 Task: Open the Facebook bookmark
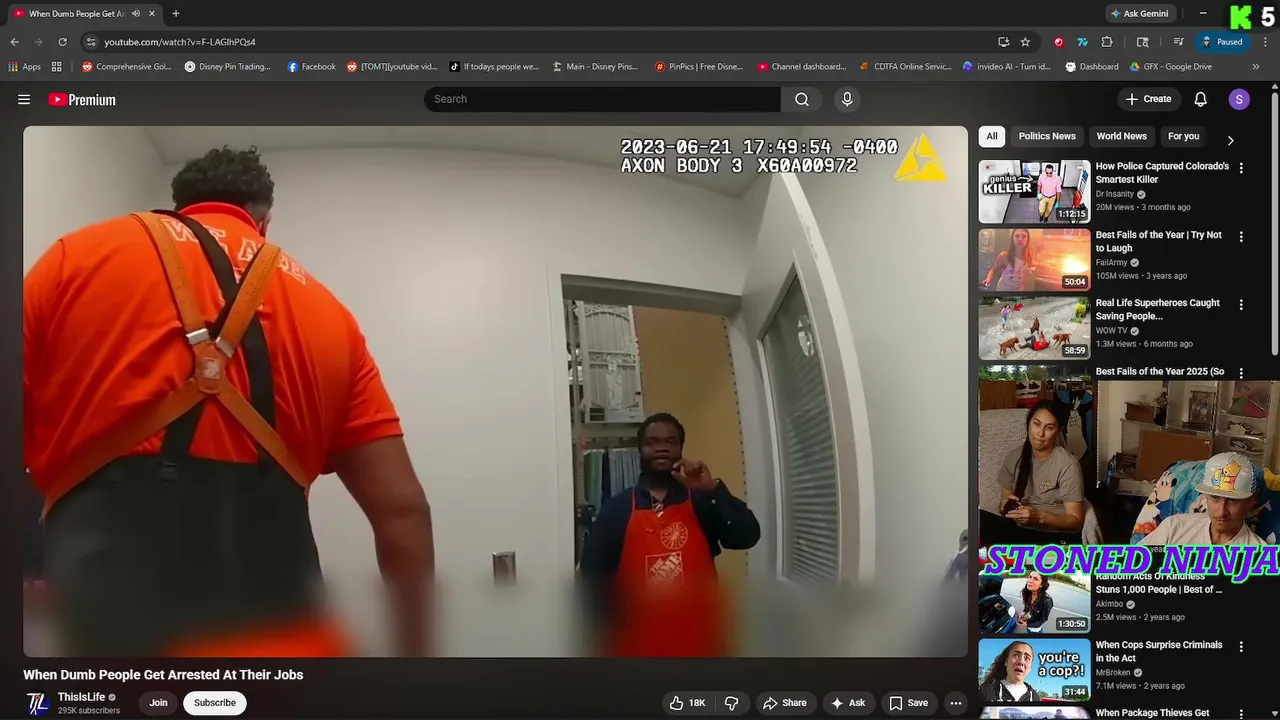click(x=311, y=67)
